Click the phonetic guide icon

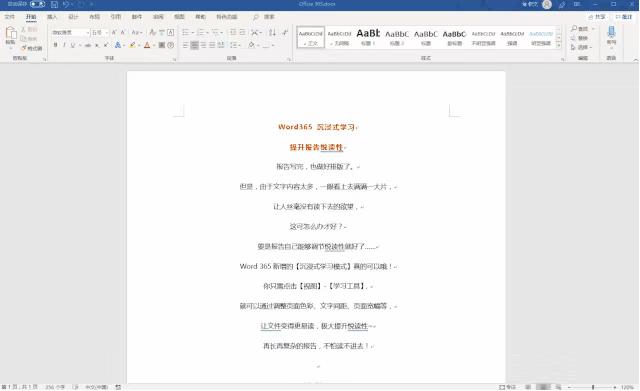tap(162, 32)
